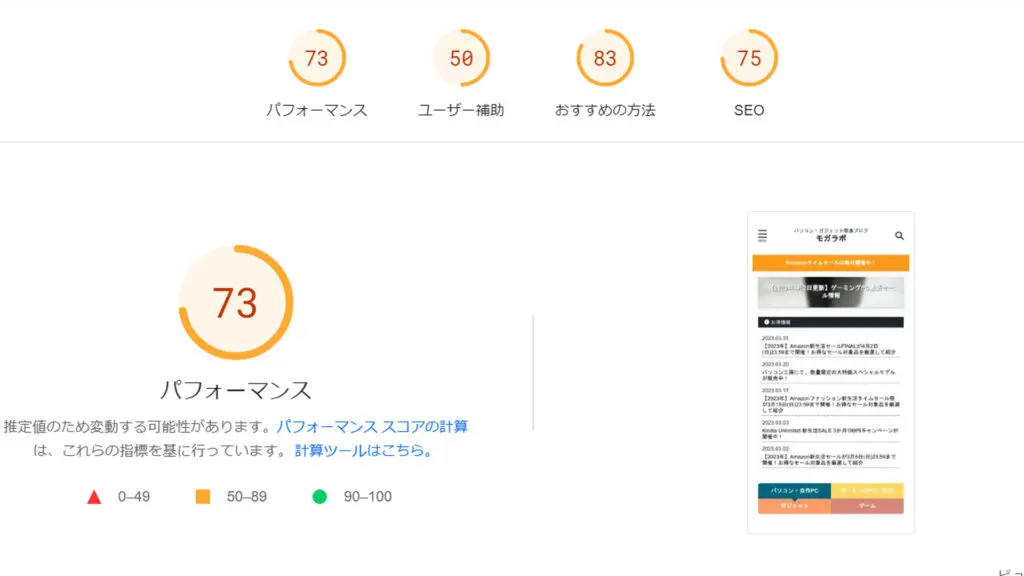Go to the SEO category label
This screenshot has width=1024, height=576.
tap(749, 110)
